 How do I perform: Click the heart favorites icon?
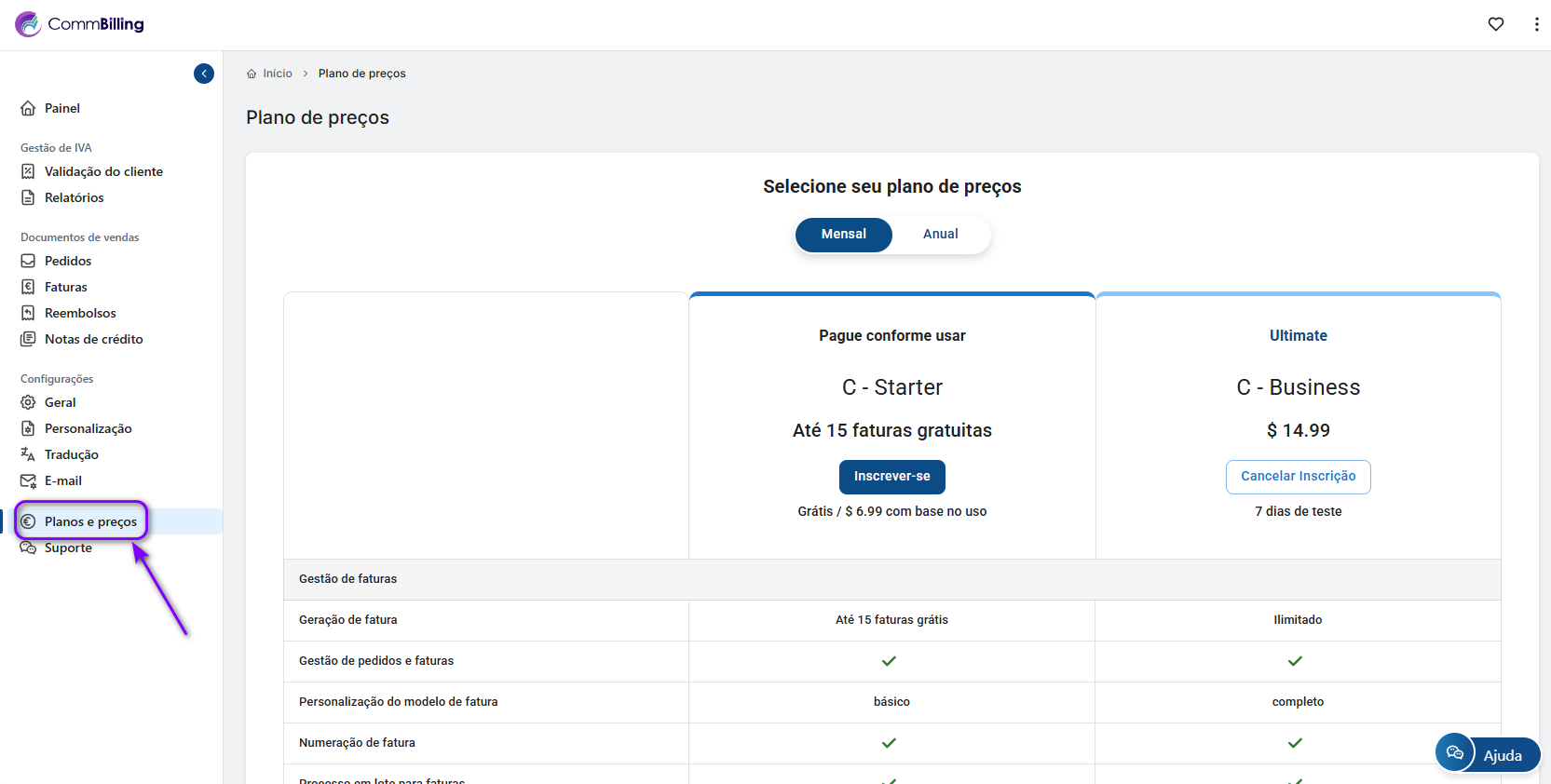1496,24
